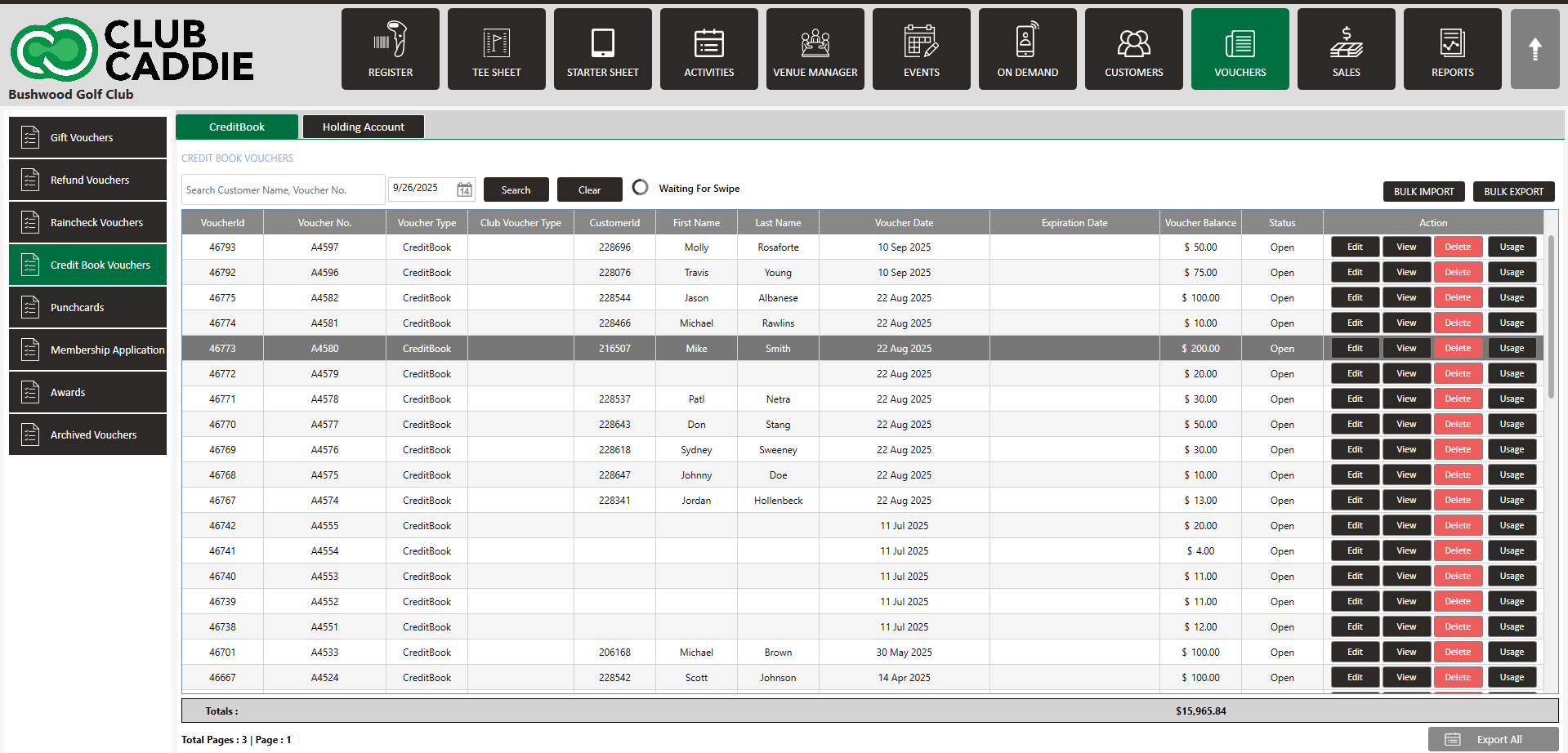Enable the Waiting For Swipe radio button
Screen dimensions: 1568x753
[641, 188]
